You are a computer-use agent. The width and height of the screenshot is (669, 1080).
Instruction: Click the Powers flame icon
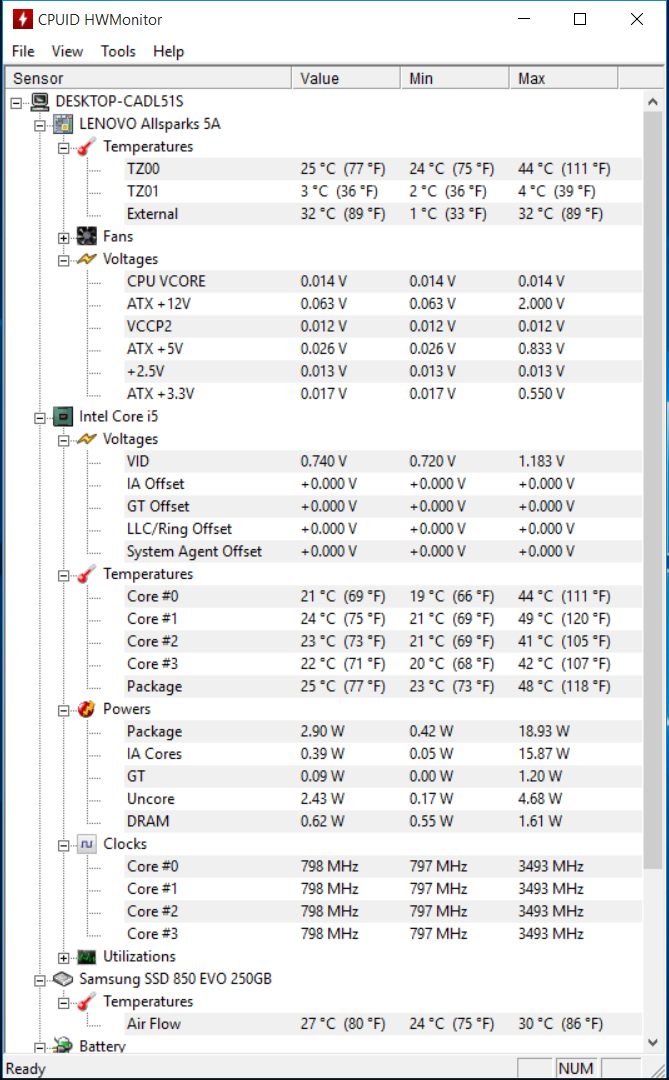(x=86, y=709)
